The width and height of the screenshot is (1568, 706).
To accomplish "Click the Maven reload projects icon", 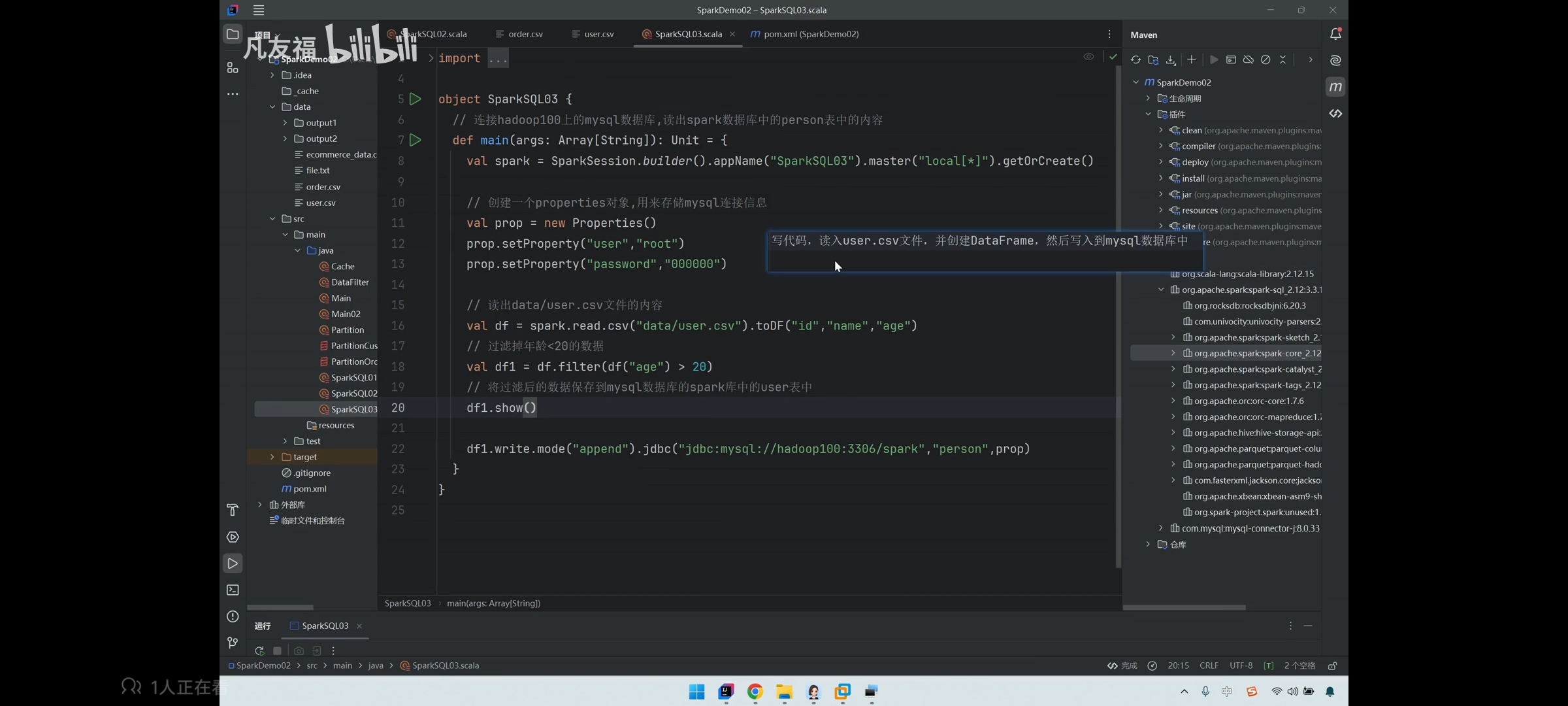I will pos(1135,59).
